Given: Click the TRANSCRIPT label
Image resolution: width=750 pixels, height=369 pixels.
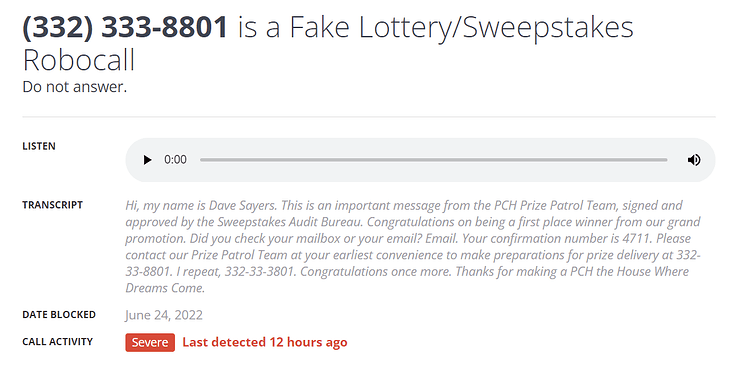Looking at the screenshot, I should tap(53, 205).
